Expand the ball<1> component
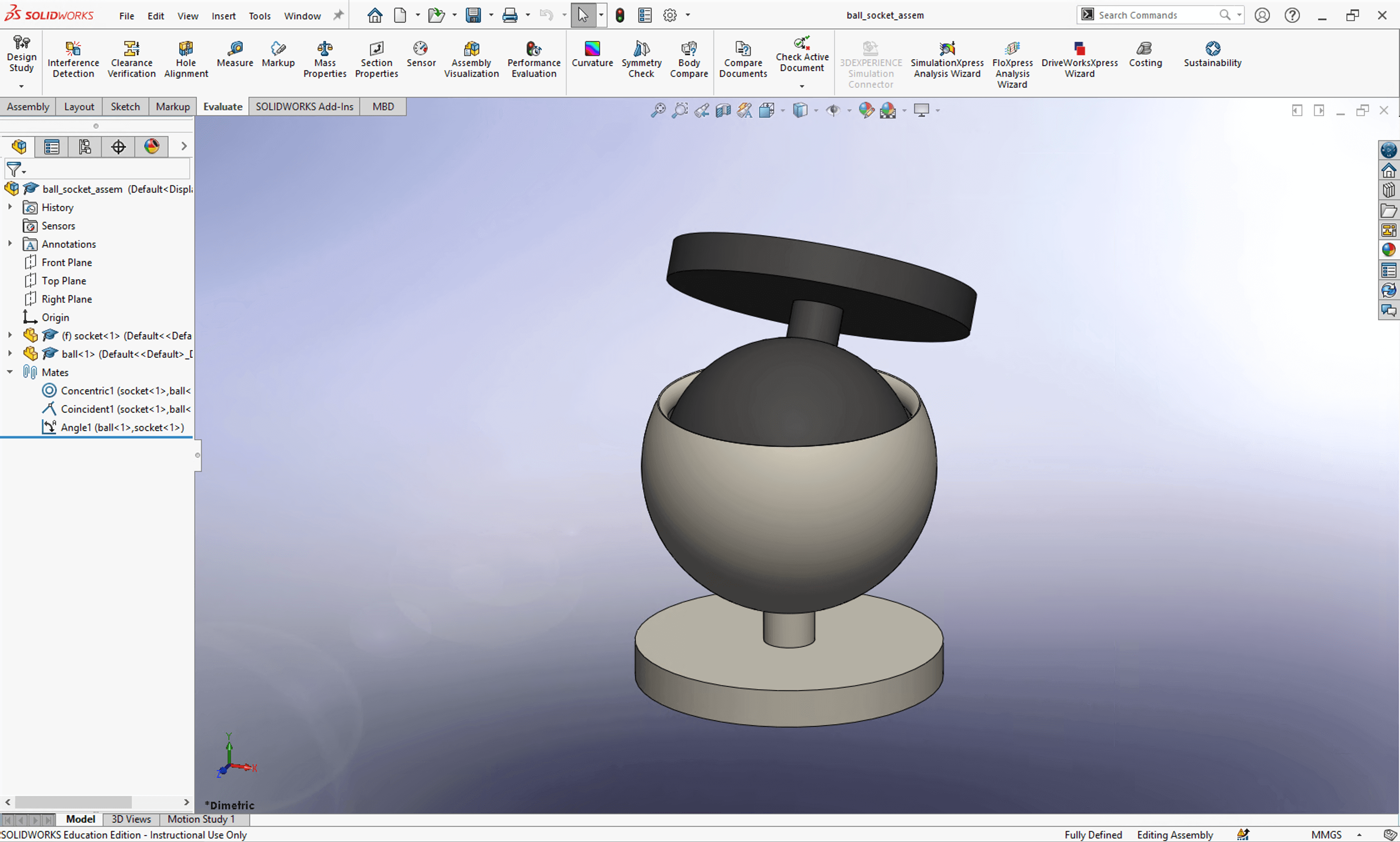Image resolution: width=1400 pixels, height=842 pixels. pos(10,353)
